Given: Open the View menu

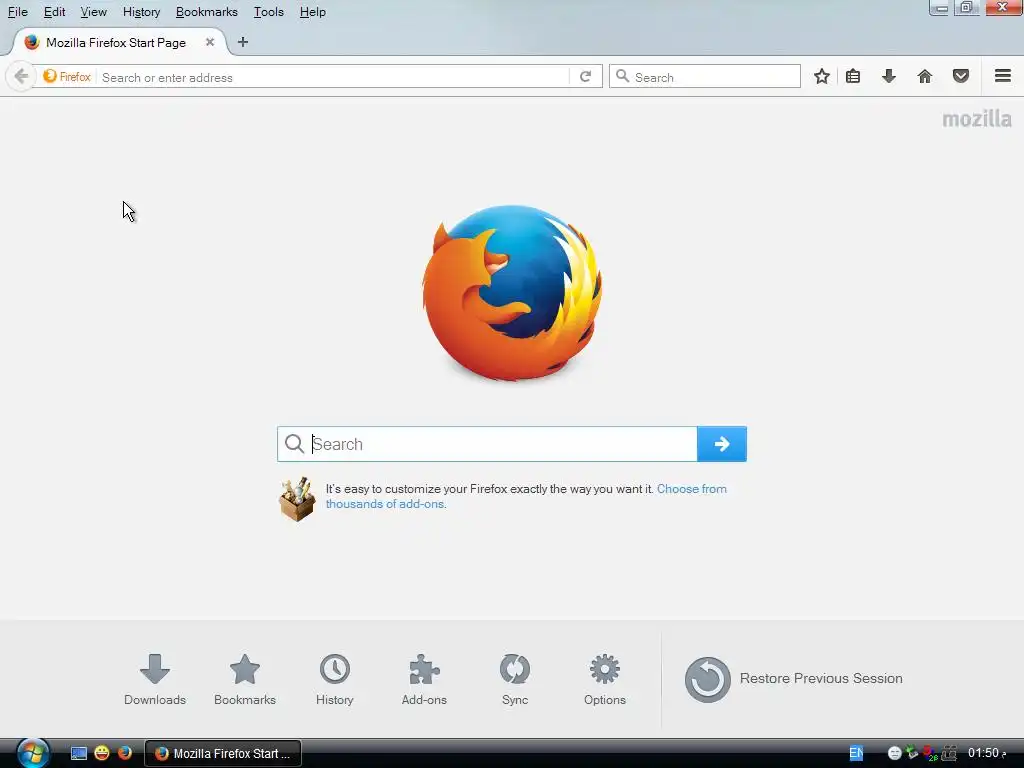Looking at the screenshot, I should click(93, 12).
